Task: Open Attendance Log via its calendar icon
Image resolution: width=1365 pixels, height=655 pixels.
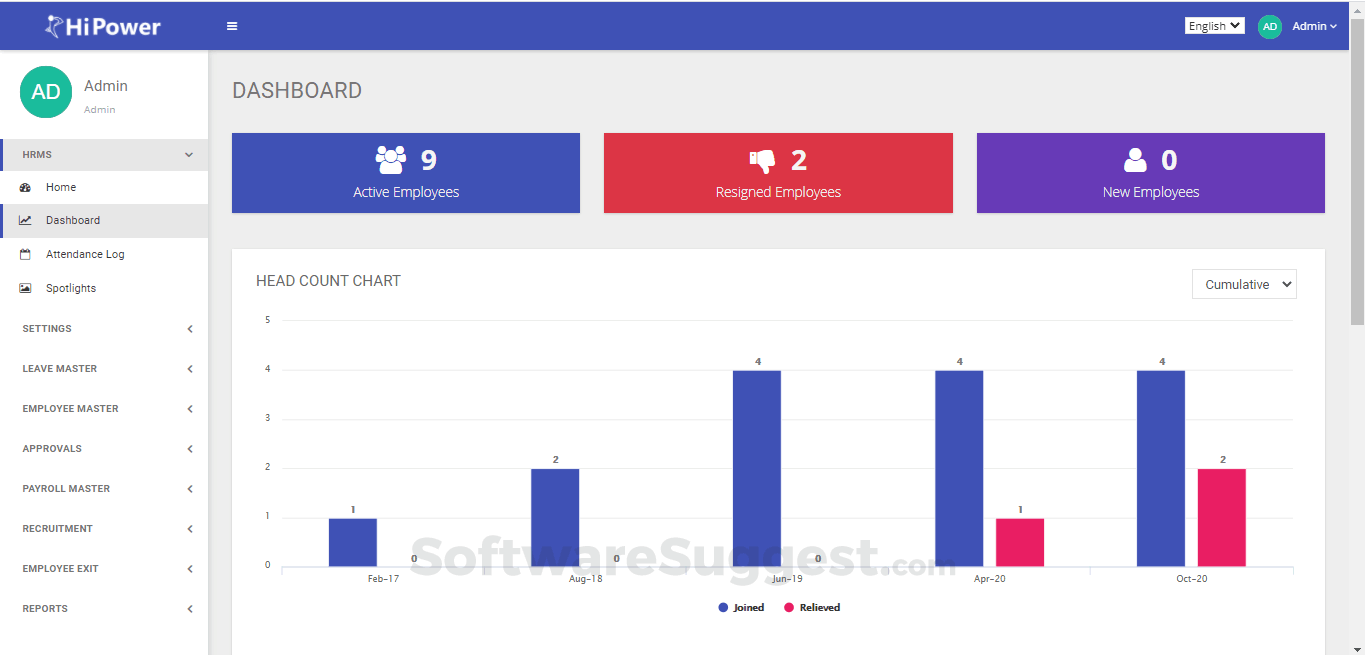Action: pos(24,254)
